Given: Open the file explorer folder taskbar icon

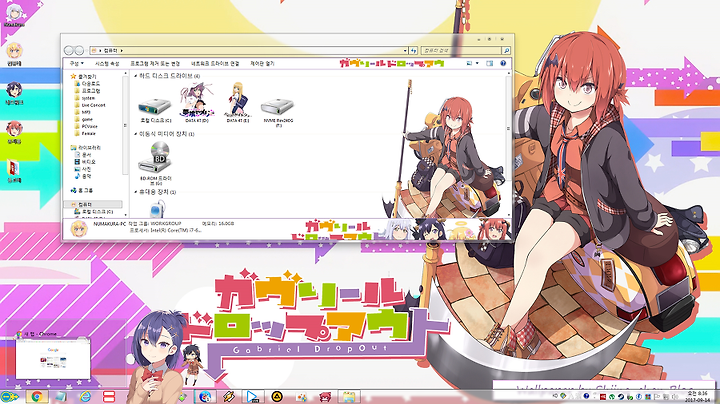Looking at the screenshot, I should (x=349, y=397).
